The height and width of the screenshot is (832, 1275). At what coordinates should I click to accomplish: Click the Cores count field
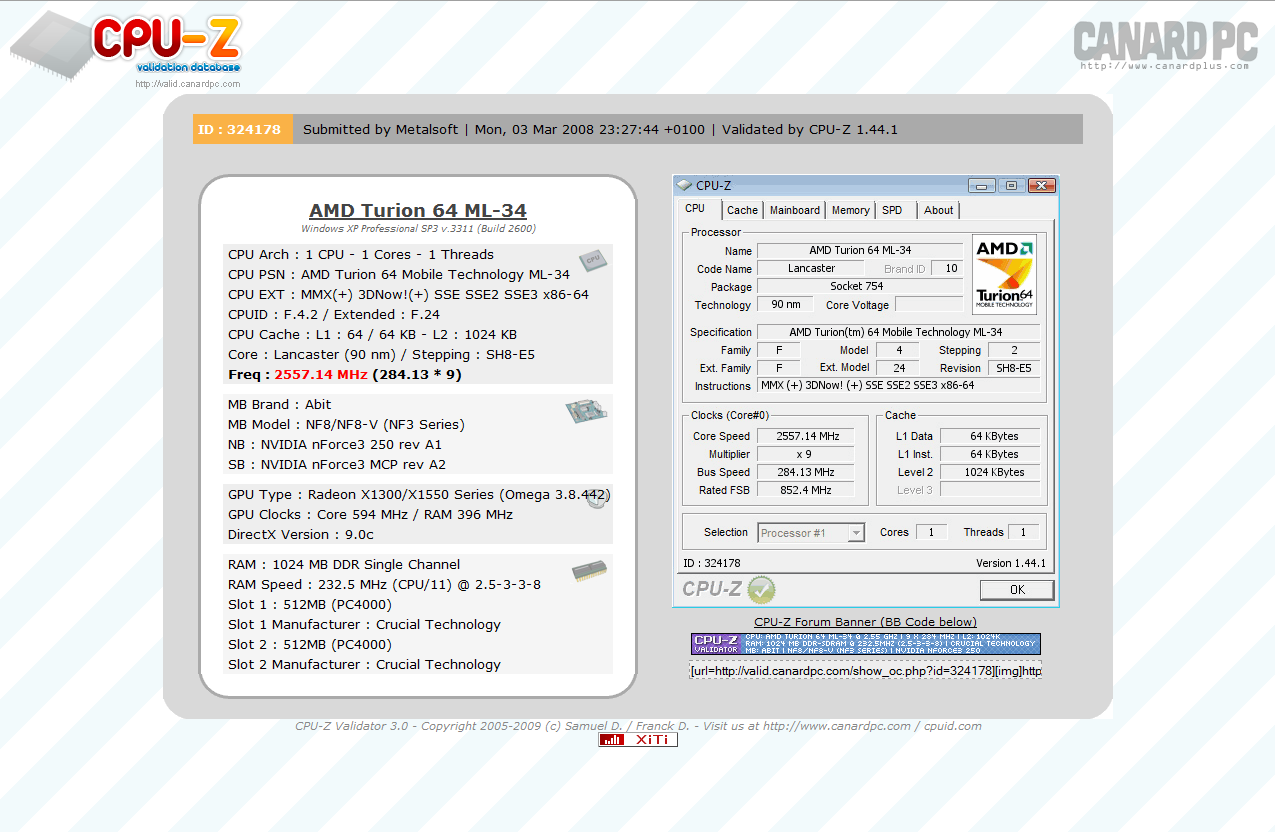[x=931, y=533]
